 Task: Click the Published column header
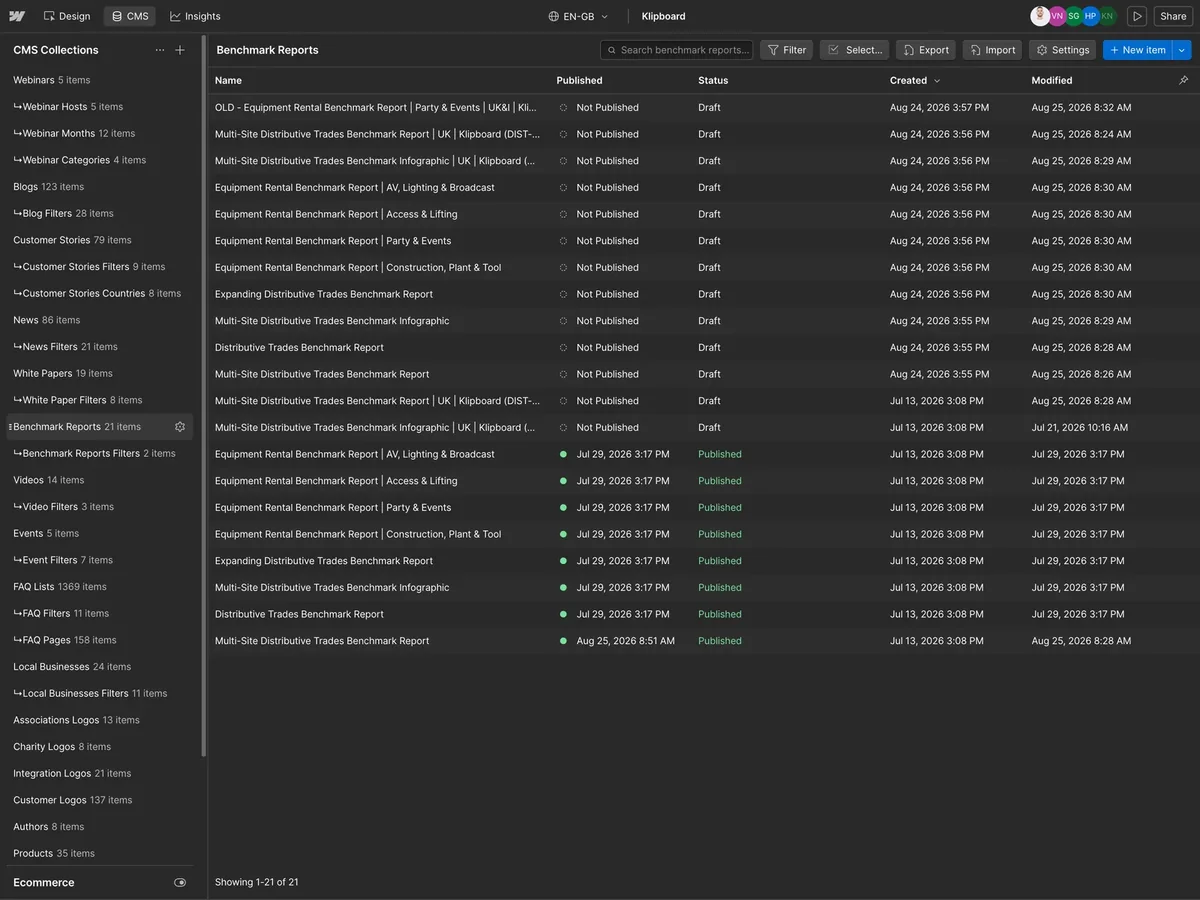[579, 80]
